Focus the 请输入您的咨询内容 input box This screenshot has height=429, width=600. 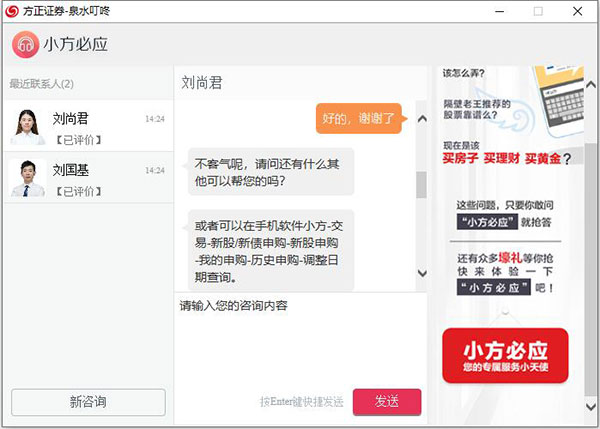coord(300,340)
